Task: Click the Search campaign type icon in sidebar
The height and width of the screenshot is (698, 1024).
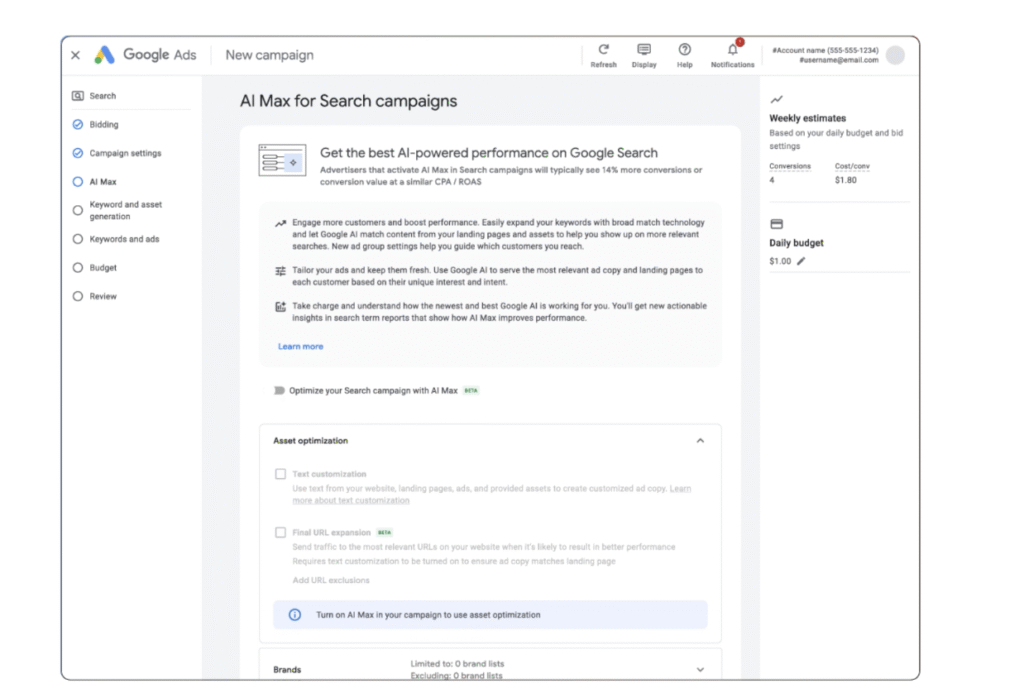Action: point(78,96)
